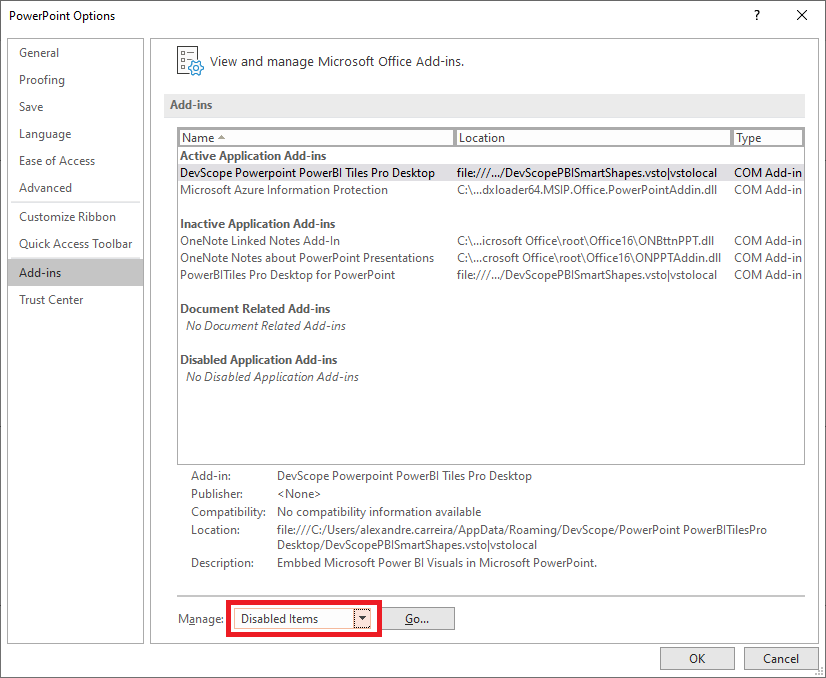Go to Ease of Access options
This screenshot has height=678, width=826.
pos(57,161)
